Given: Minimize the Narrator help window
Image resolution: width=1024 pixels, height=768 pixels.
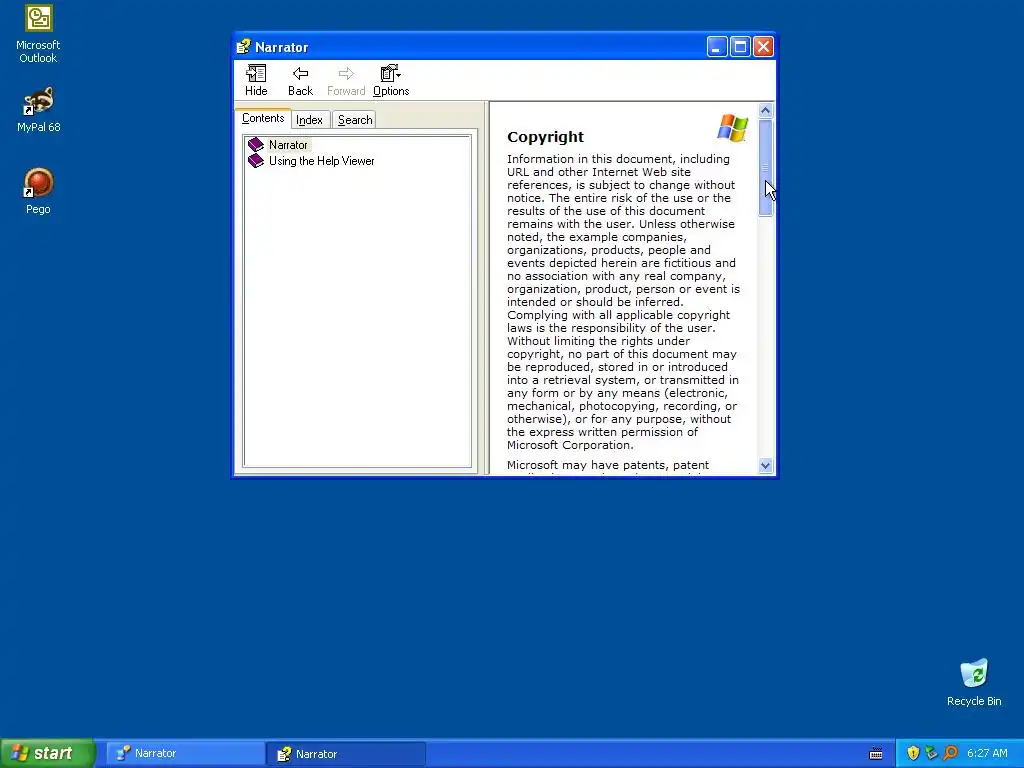Looking at the screenshot, I should [x=717, y=46].
